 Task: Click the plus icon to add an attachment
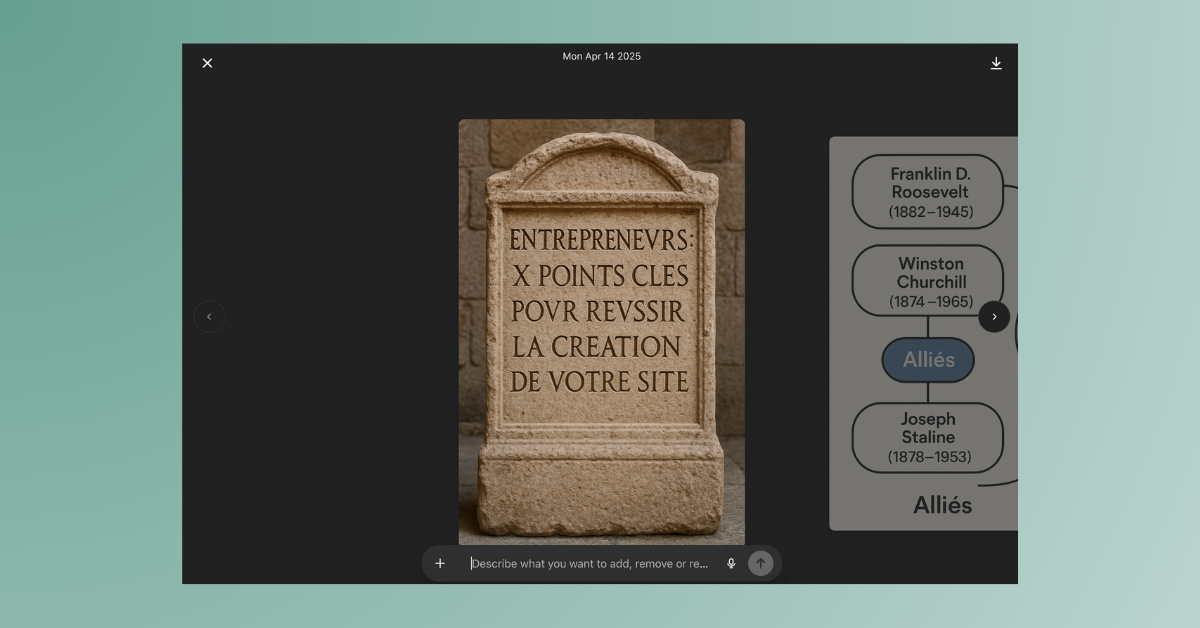pos(440,563)
